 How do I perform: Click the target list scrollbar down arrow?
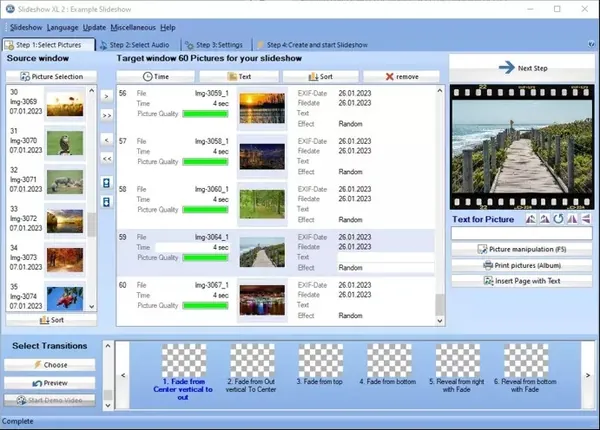[440, 321]
